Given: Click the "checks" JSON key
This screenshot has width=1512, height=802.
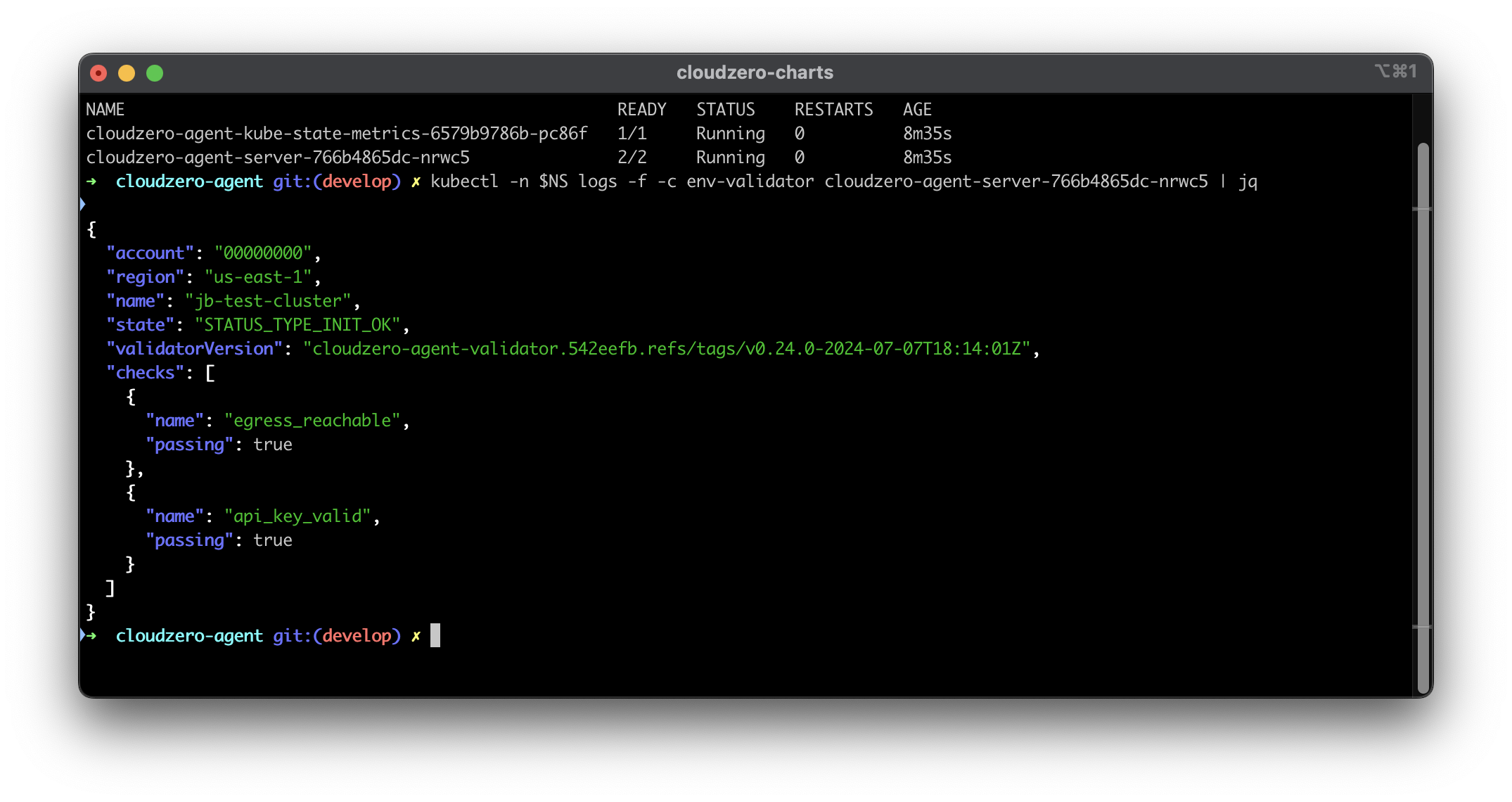Looking at the screenshot, I should coord(145,373).
